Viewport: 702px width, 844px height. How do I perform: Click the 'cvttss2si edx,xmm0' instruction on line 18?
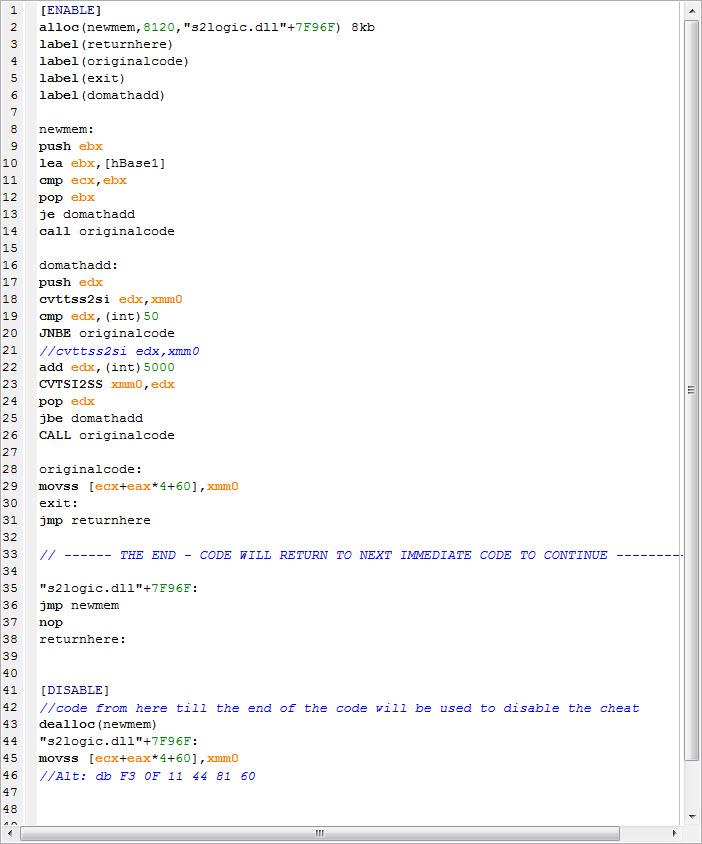pyautogui.click(x=111, y=299)
